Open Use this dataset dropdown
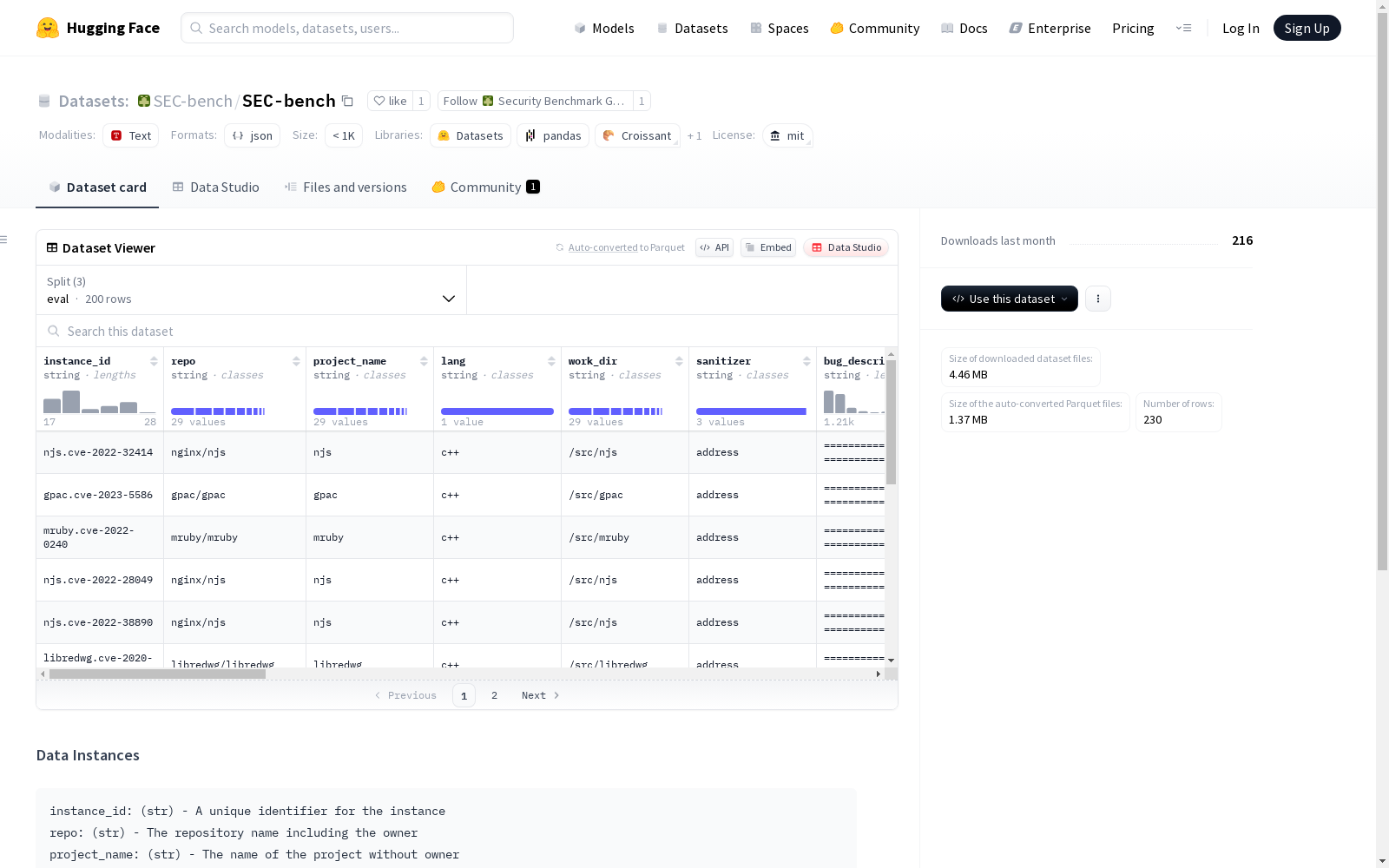The height and width of the screenshot is (868, 1389). point(1010,299)
